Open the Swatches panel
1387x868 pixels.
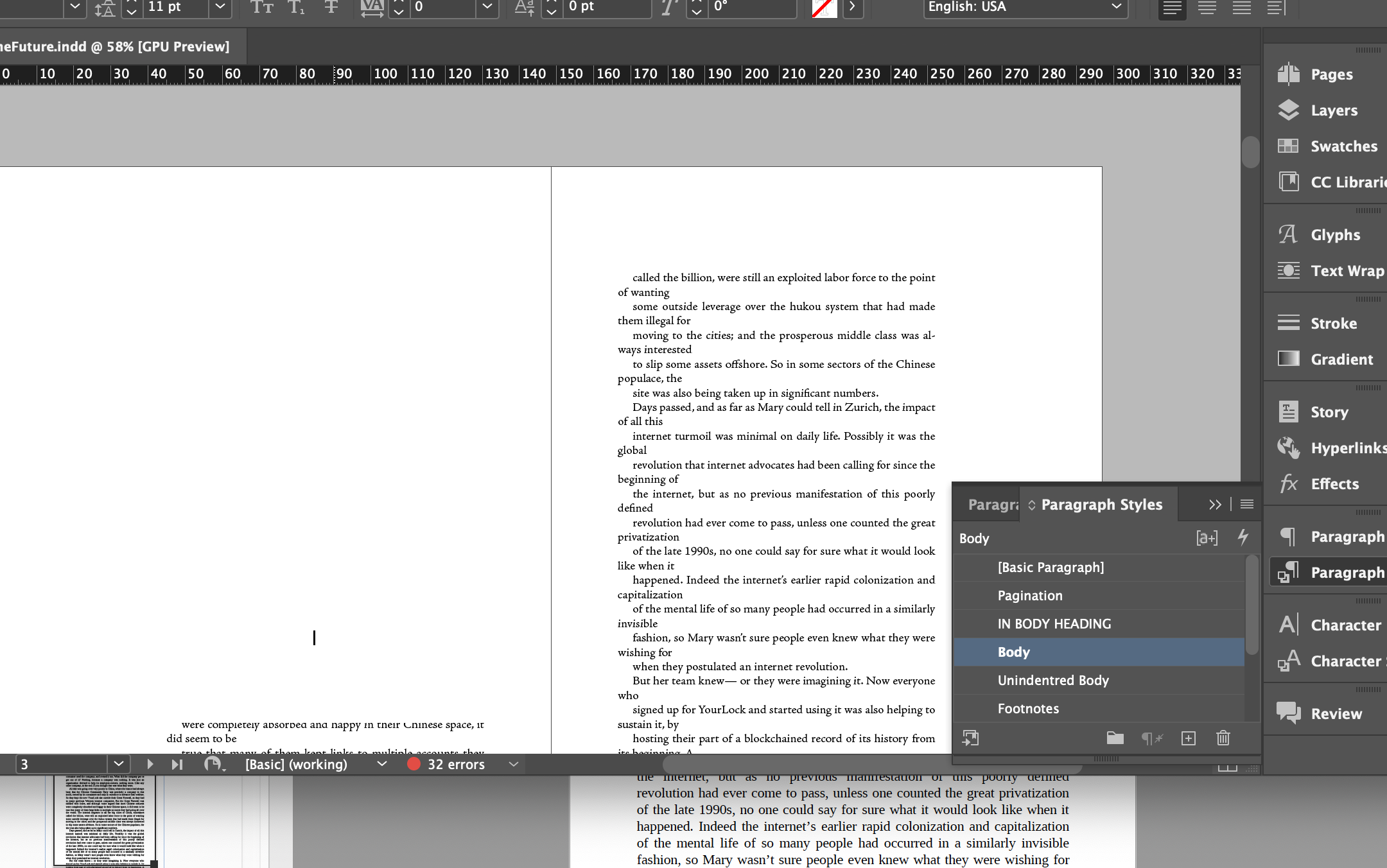pyautogui.click(x=1342, y=146)
